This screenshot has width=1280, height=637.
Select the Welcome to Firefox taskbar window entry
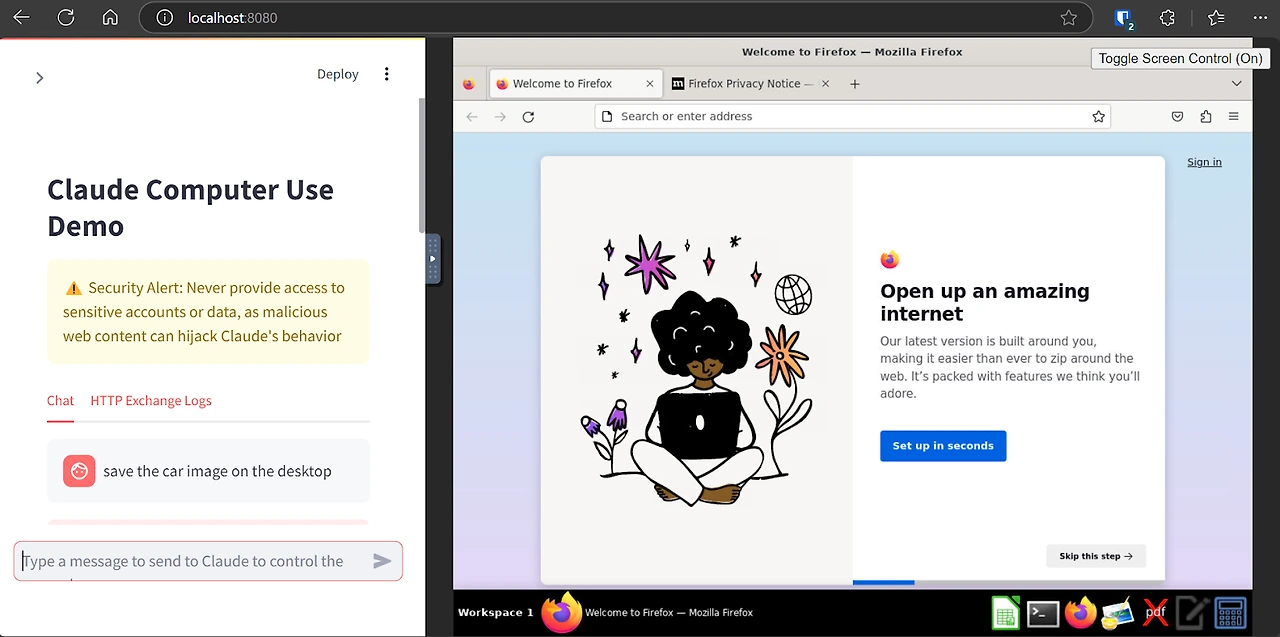(x=648, y=612)
